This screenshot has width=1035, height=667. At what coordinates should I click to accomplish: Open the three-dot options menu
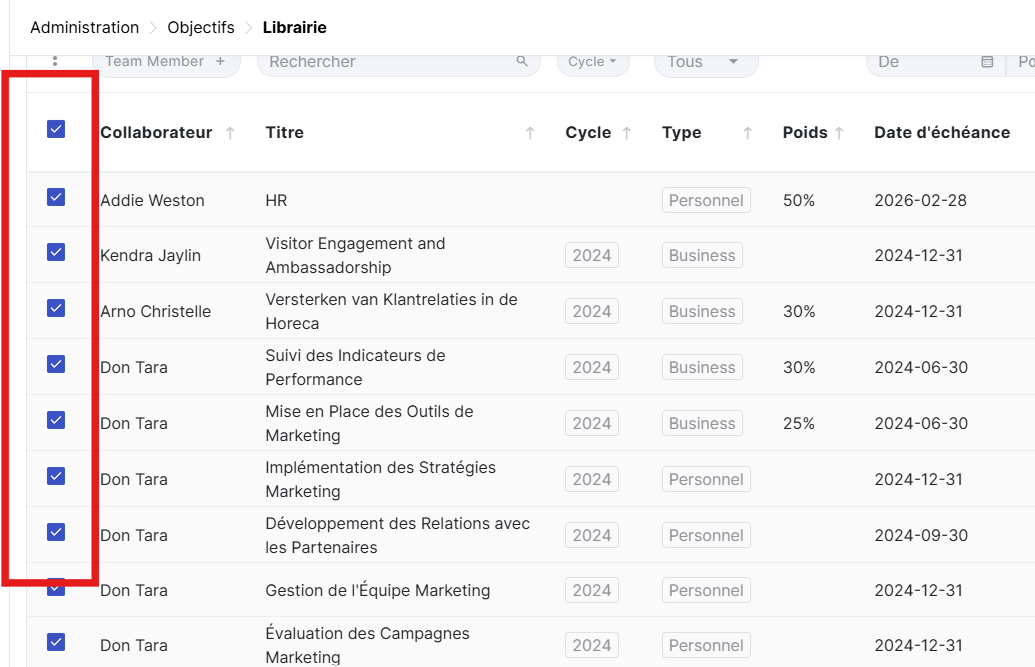click(x=55, y=61)
